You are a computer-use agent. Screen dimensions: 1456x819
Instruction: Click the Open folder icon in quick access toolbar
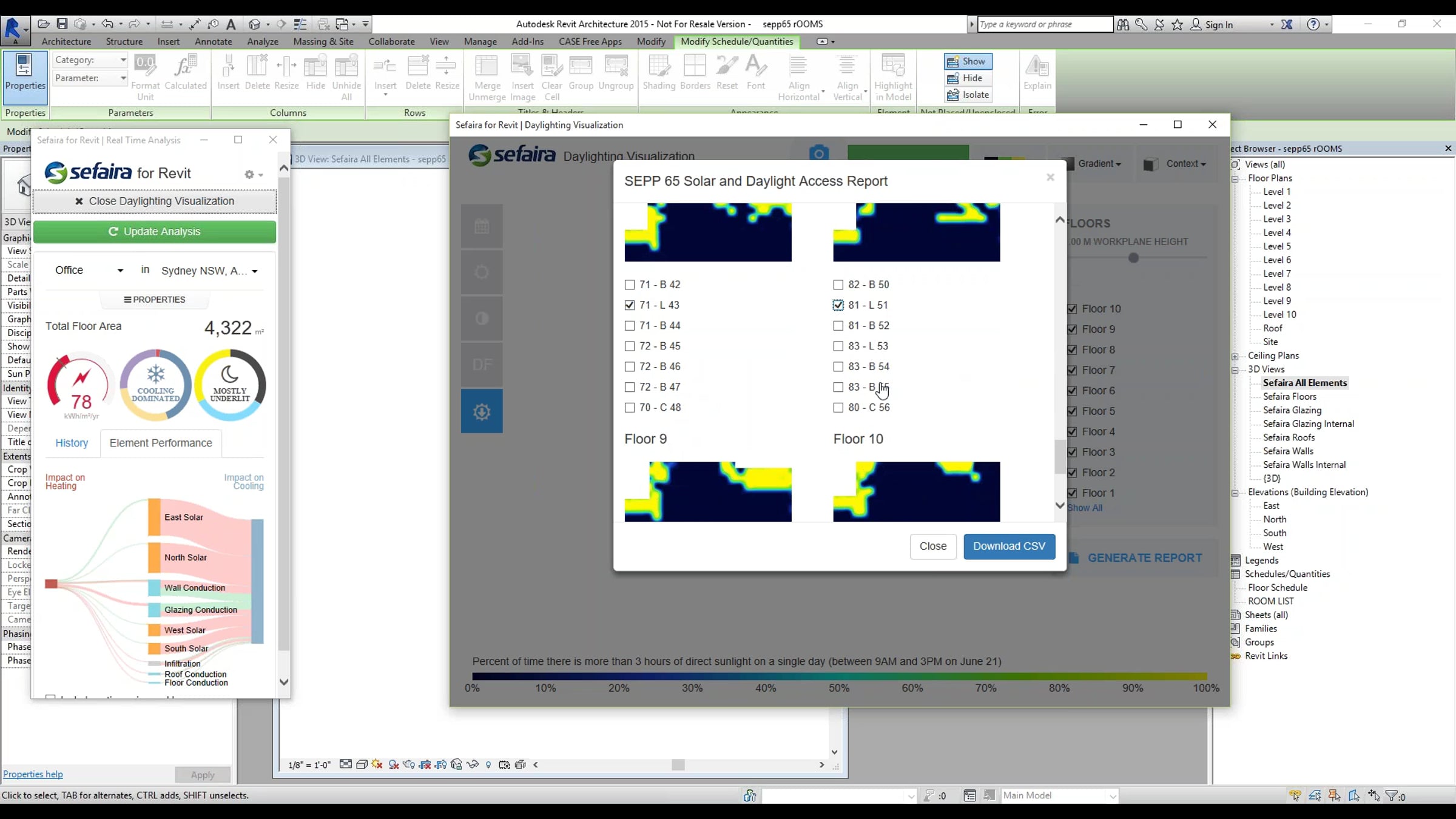tap(43, 24)
